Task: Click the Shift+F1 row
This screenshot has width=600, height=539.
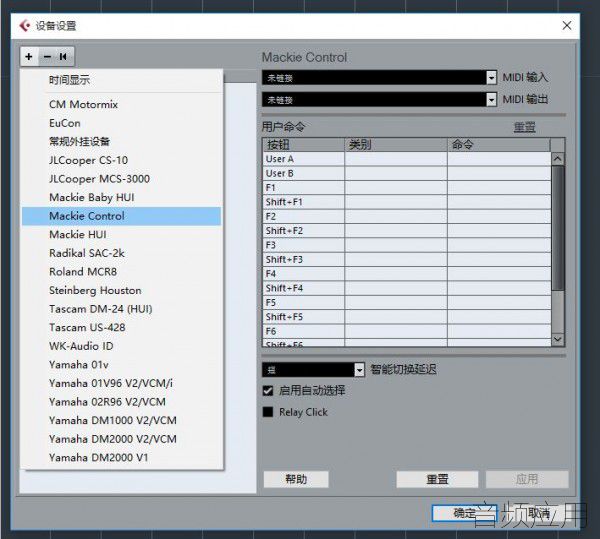Action: [407, 202]
